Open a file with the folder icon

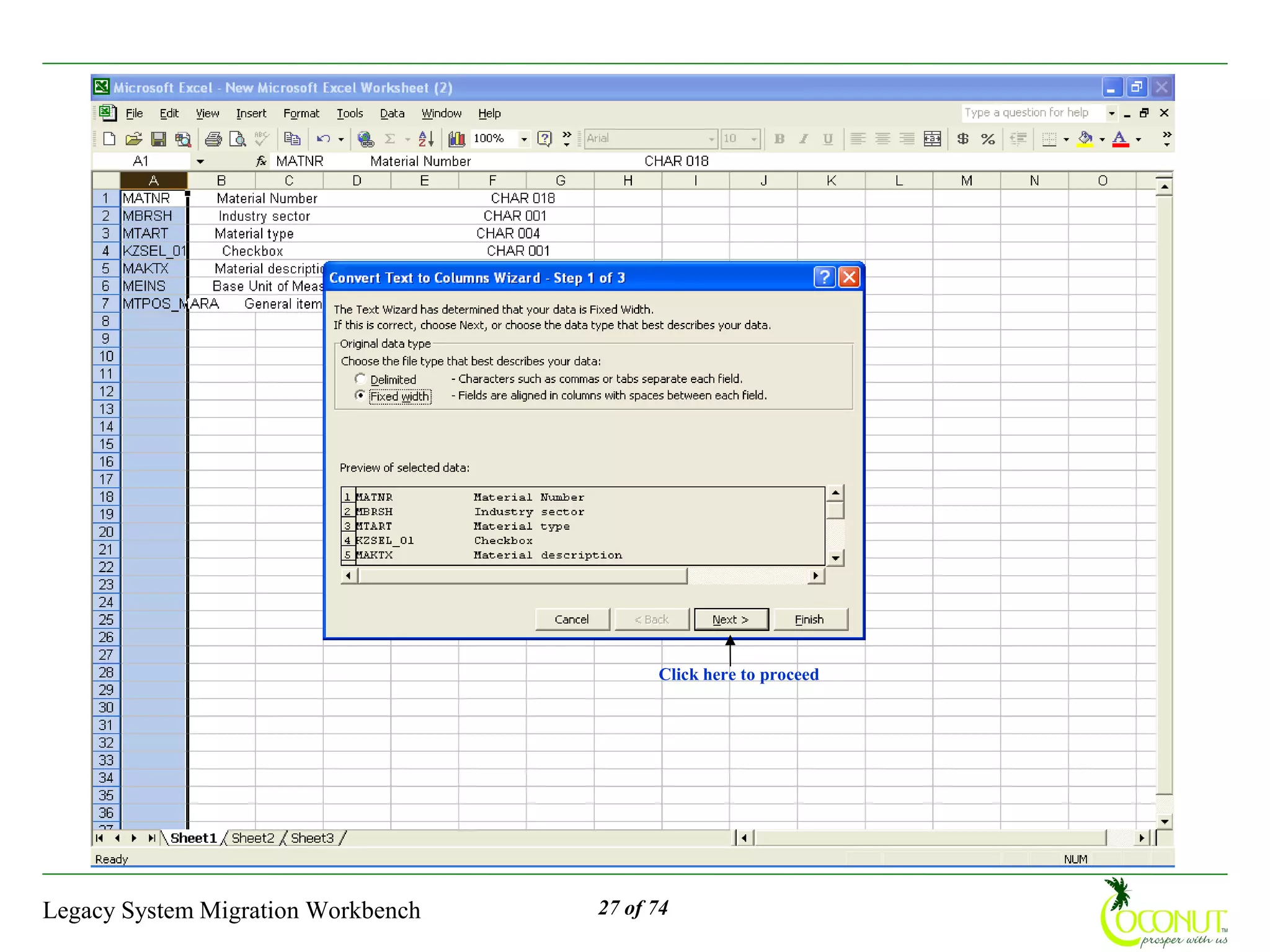pos(133,139)
